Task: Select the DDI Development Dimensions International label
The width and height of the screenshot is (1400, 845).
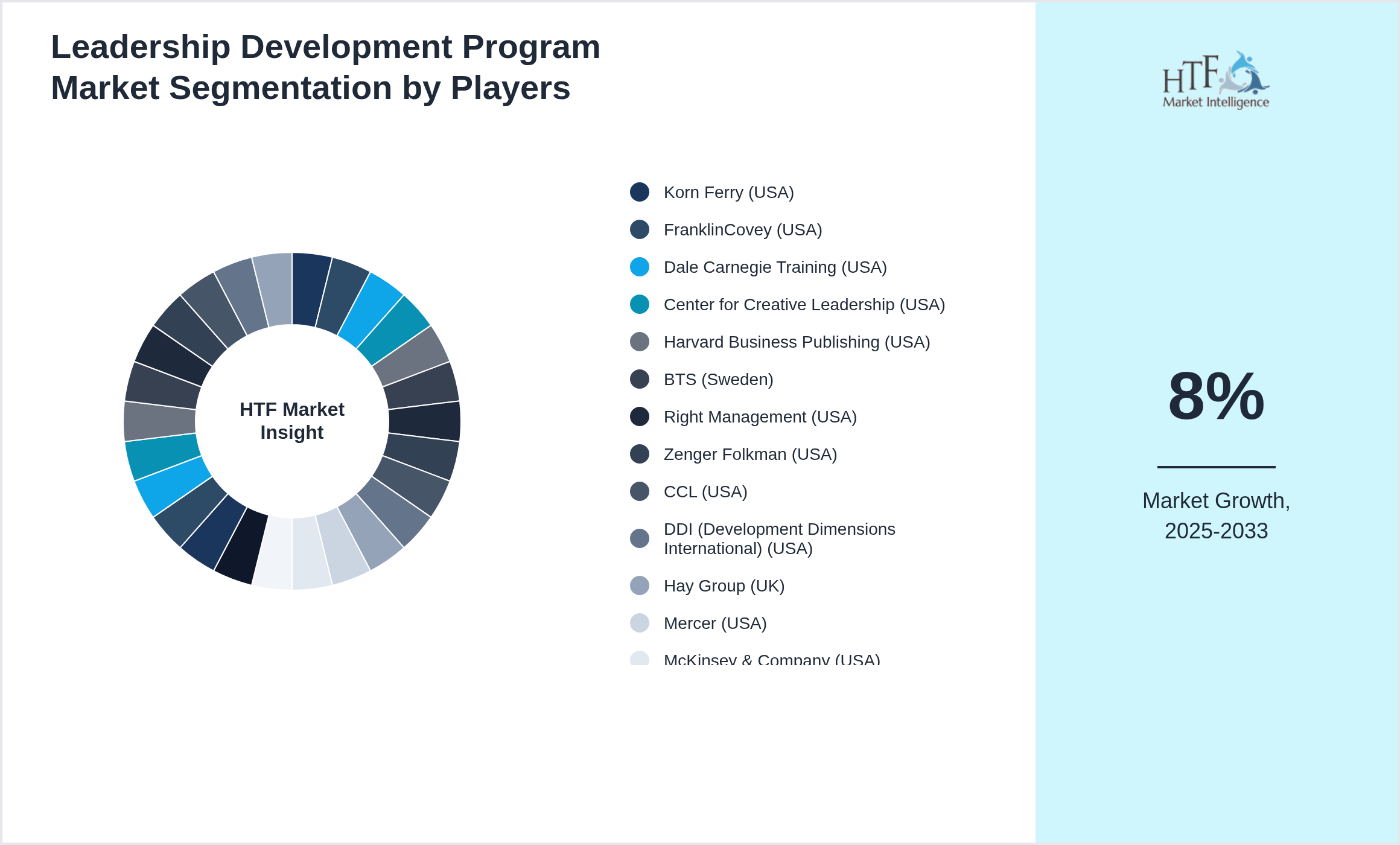Action: (x=780, y=538)
